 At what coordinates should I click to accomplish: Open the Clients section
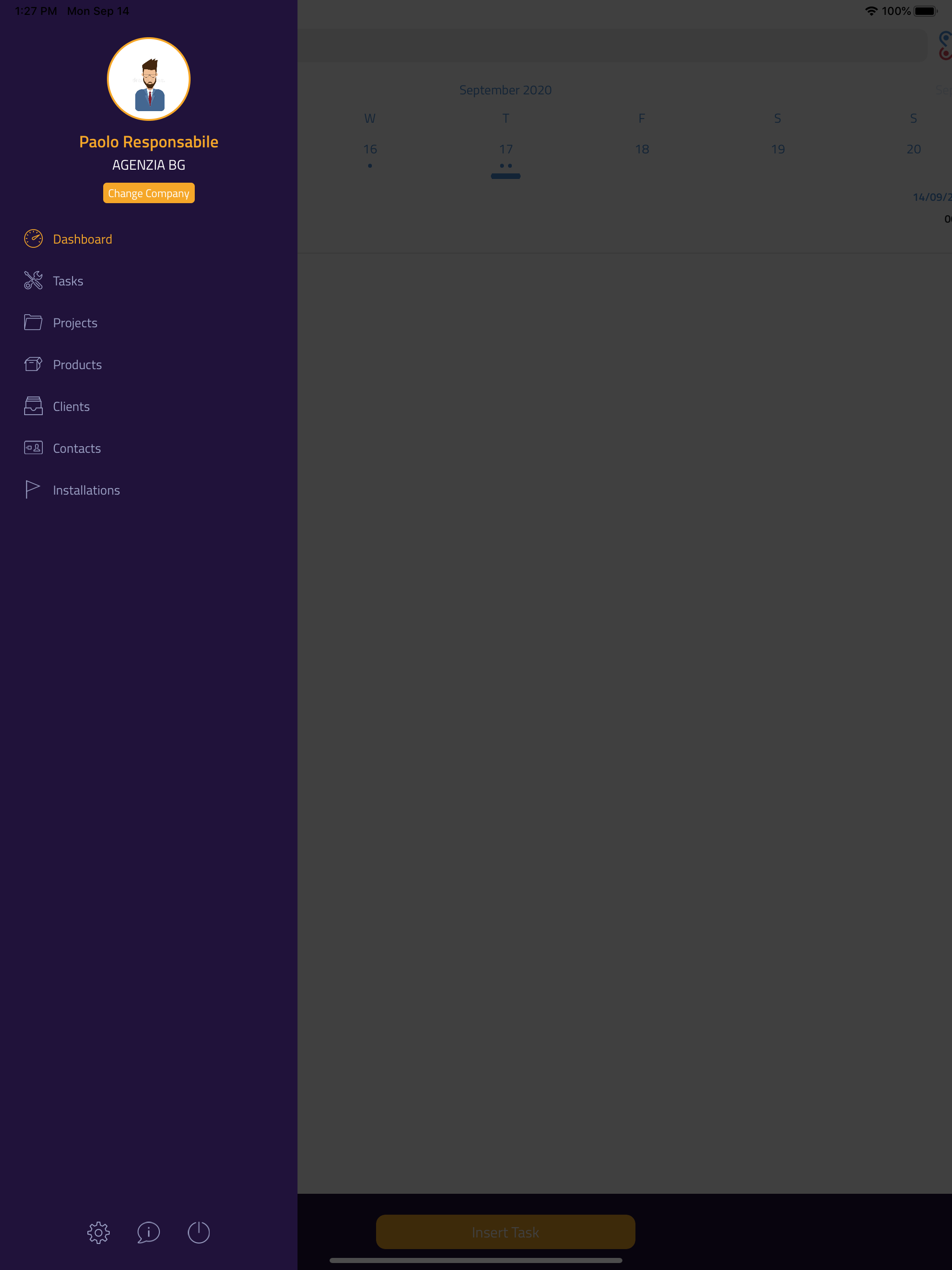pyautogui.click(x=71, y=406)
